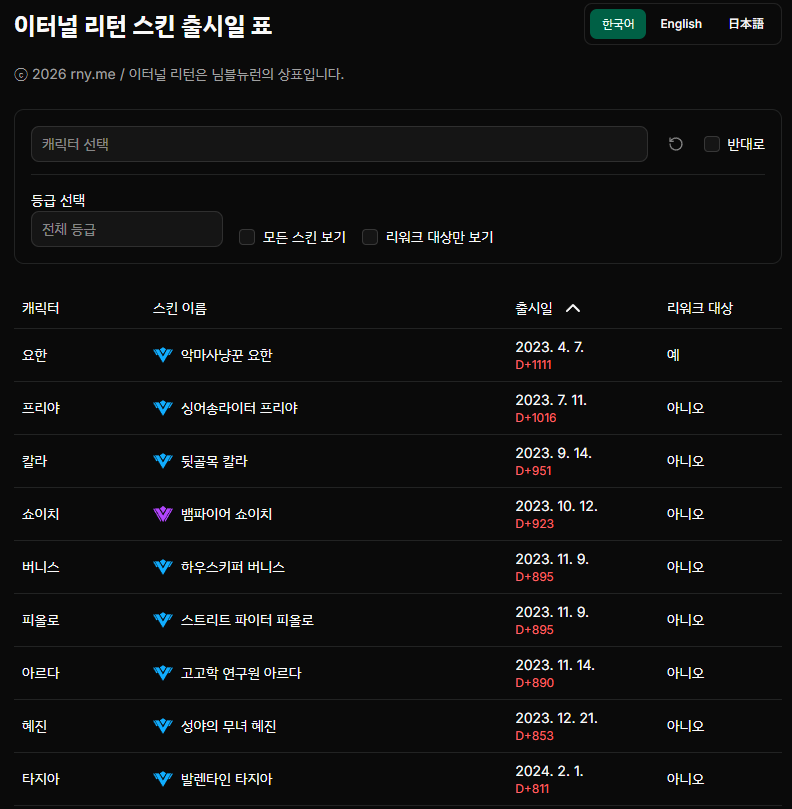
Task: Click the D+951 day counter
Action: coord(534,471)
